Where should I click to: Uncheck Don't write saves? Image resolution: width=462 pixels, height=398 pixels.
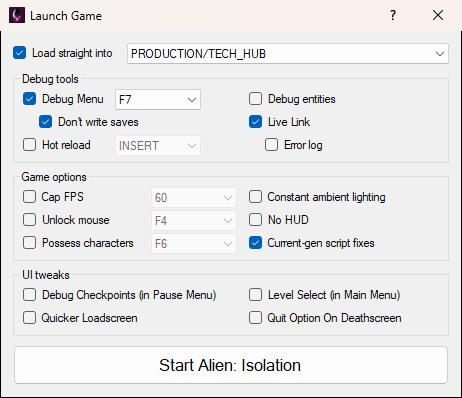tap(45, 122)
